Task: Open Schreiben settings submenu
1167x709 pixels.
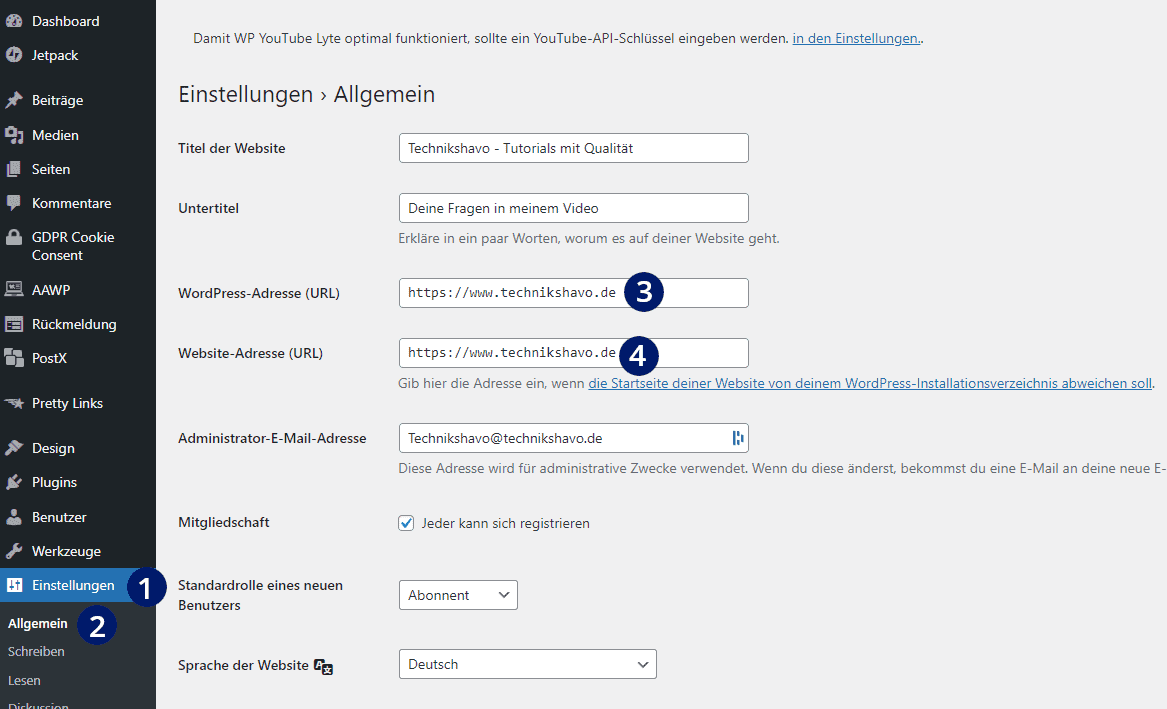Action: (x=36, y=651)
